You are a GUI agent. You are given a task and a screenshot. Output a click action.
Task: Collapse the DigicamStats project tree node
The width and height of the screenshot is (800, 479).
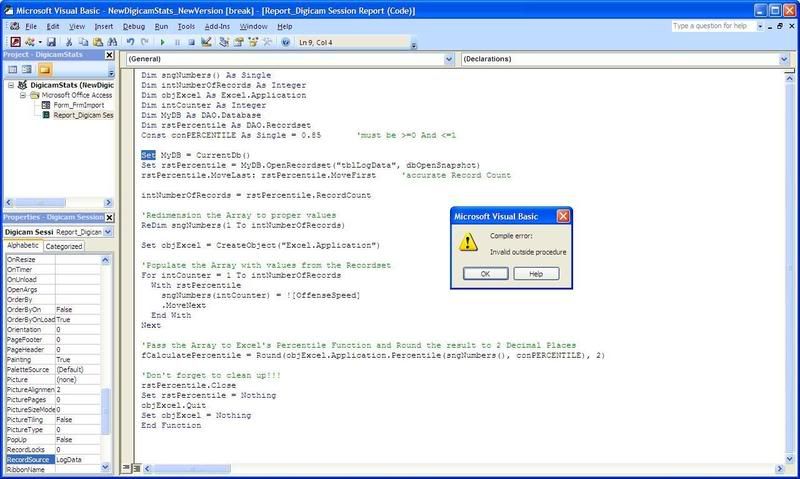click(11, 85)
